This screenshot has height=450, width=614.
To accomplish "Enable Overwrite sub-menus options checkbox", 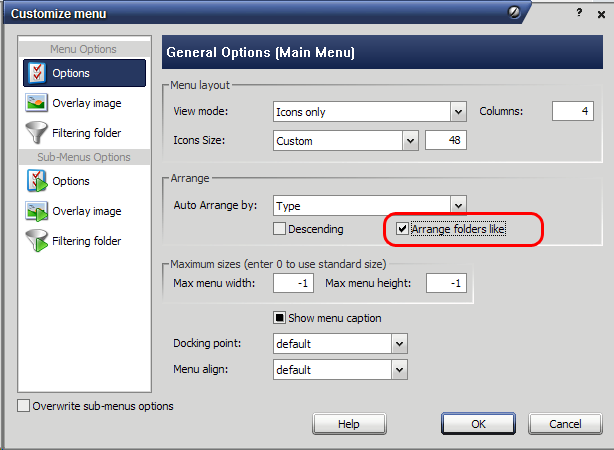I will [x=23, y=406].
